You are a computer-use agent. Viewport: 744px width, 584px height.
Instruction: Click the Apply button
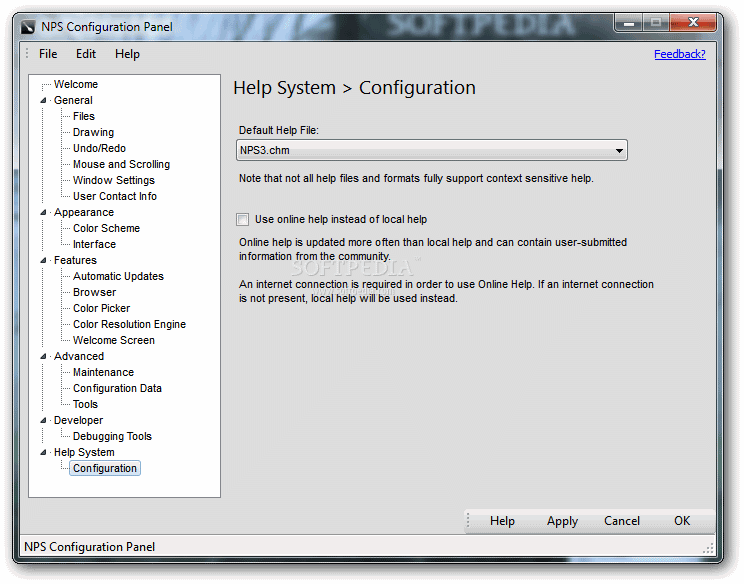point(562,521)
